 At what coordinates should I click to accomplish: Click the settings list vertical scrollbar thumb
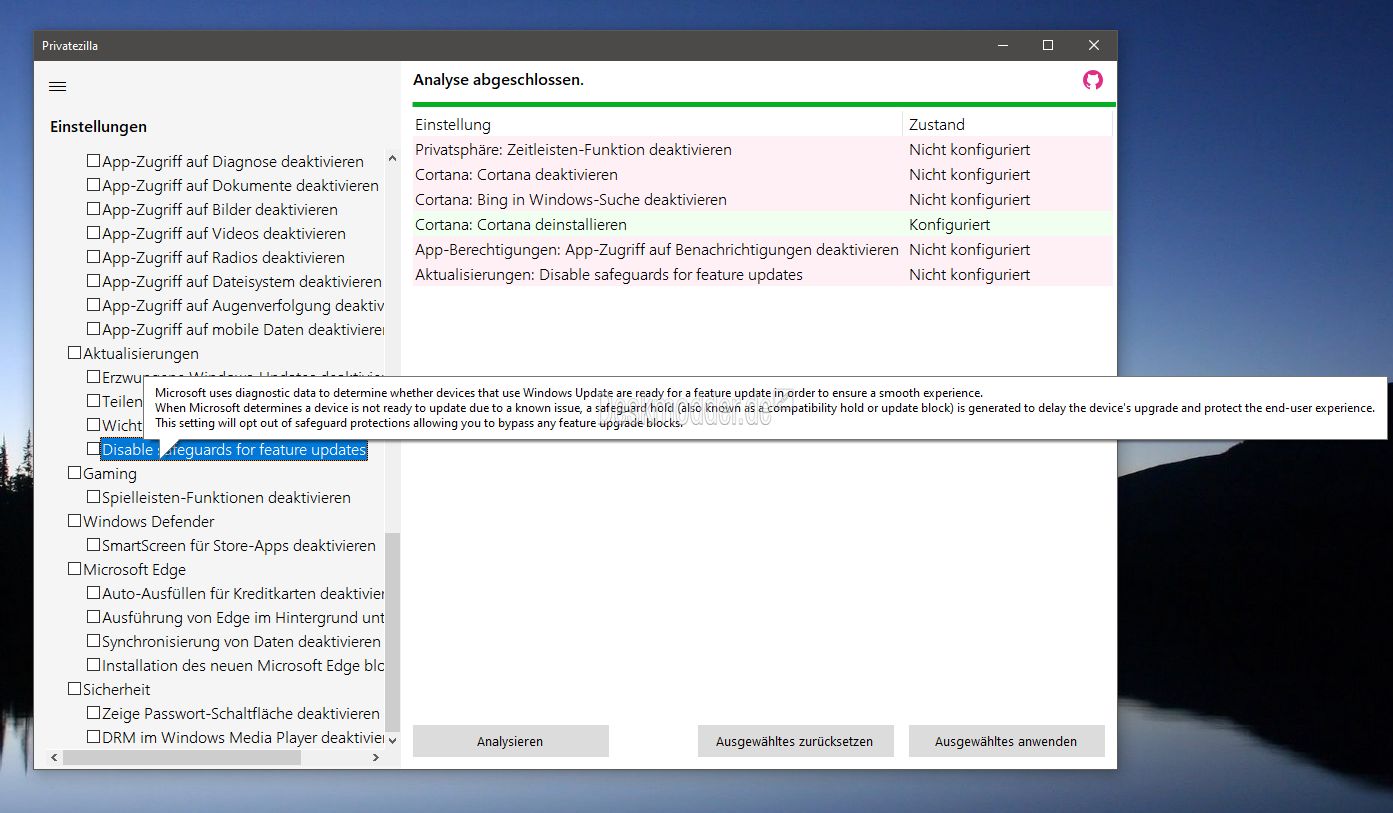coord(392,632)
